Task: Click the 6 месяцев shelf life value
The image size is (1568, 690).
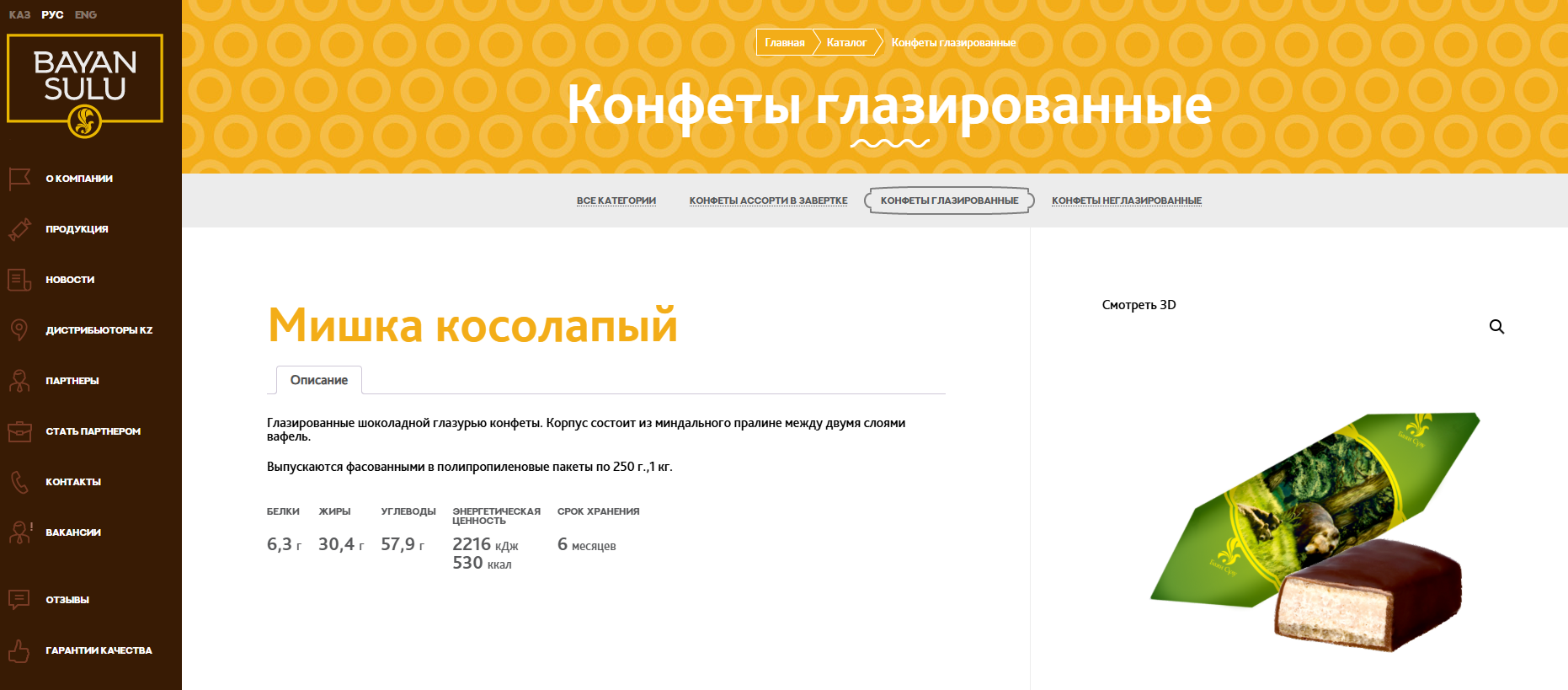Action: pyautogui.click(x=586, y=544)
